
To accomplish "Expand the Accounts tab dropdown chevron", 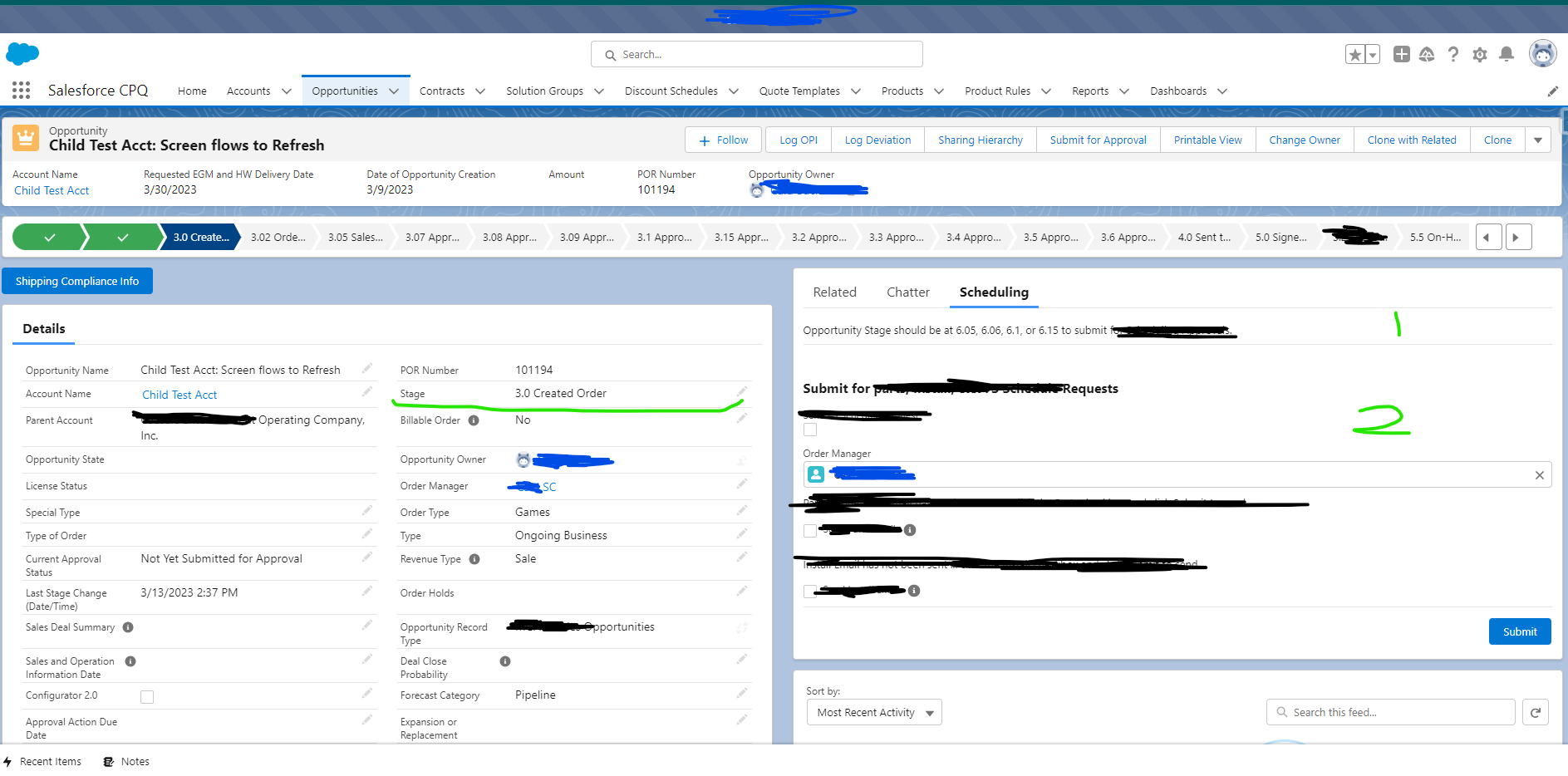I will coord(287,91).
